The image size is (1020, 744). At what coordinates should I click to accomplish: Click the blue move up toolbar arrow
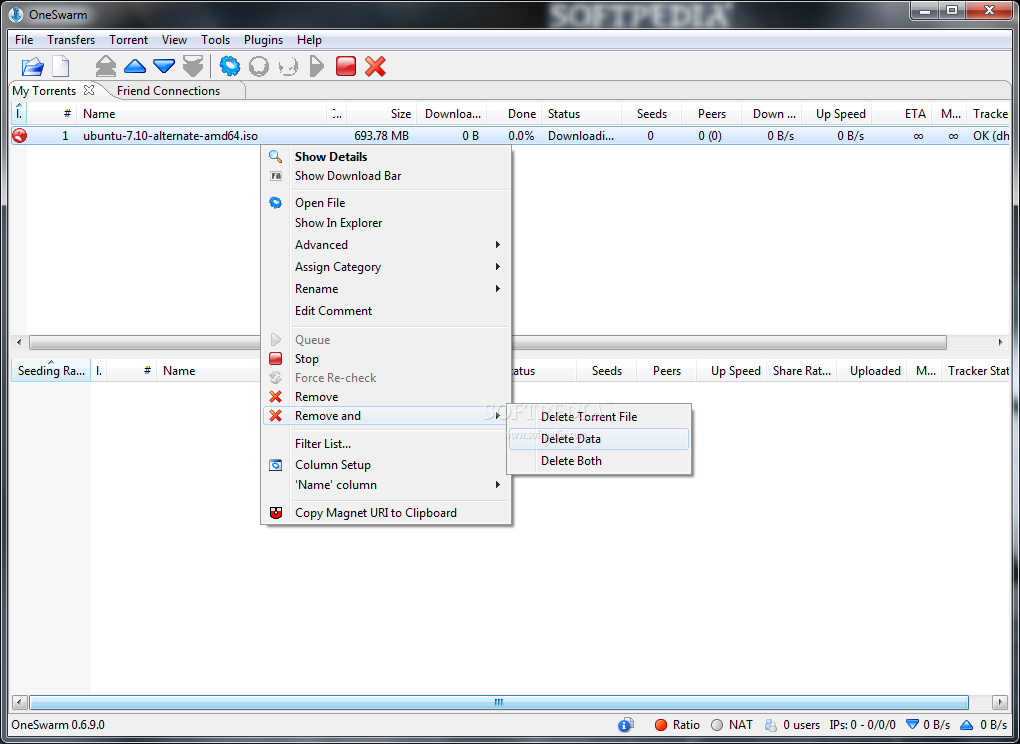pos(135,66)
